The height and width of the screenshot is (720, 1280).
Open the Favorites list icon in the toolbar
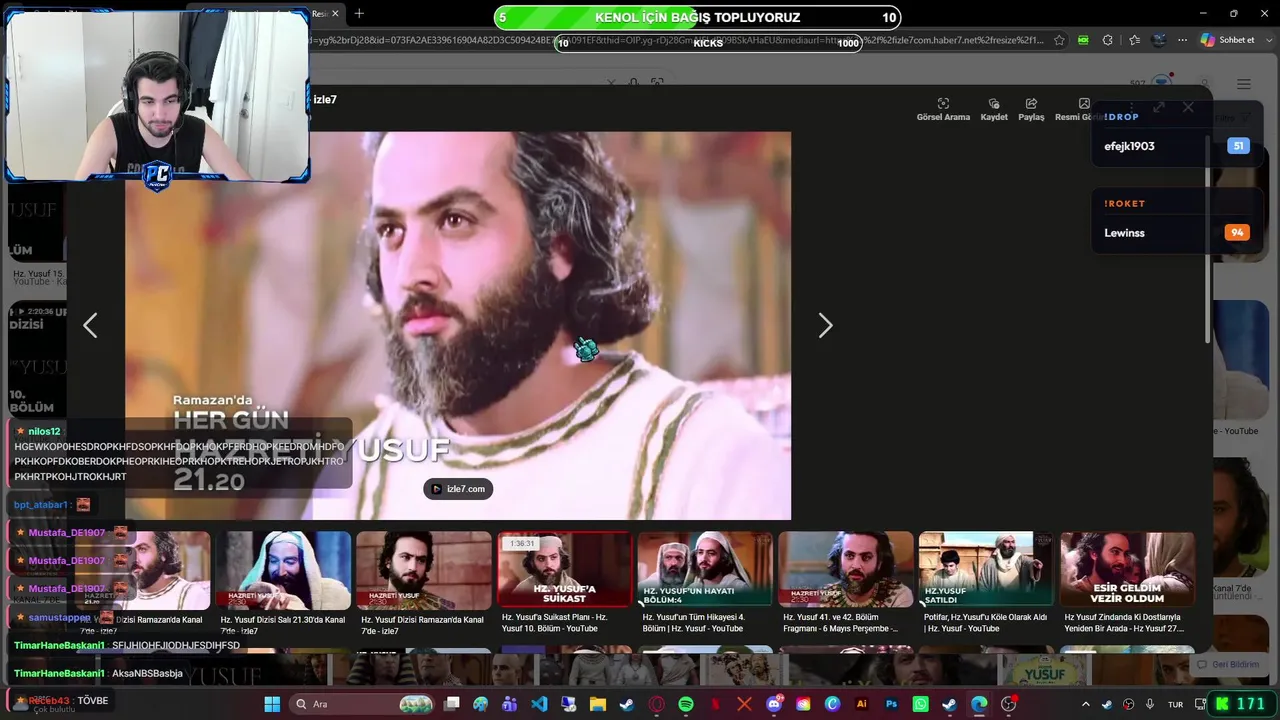point(1134,40)
